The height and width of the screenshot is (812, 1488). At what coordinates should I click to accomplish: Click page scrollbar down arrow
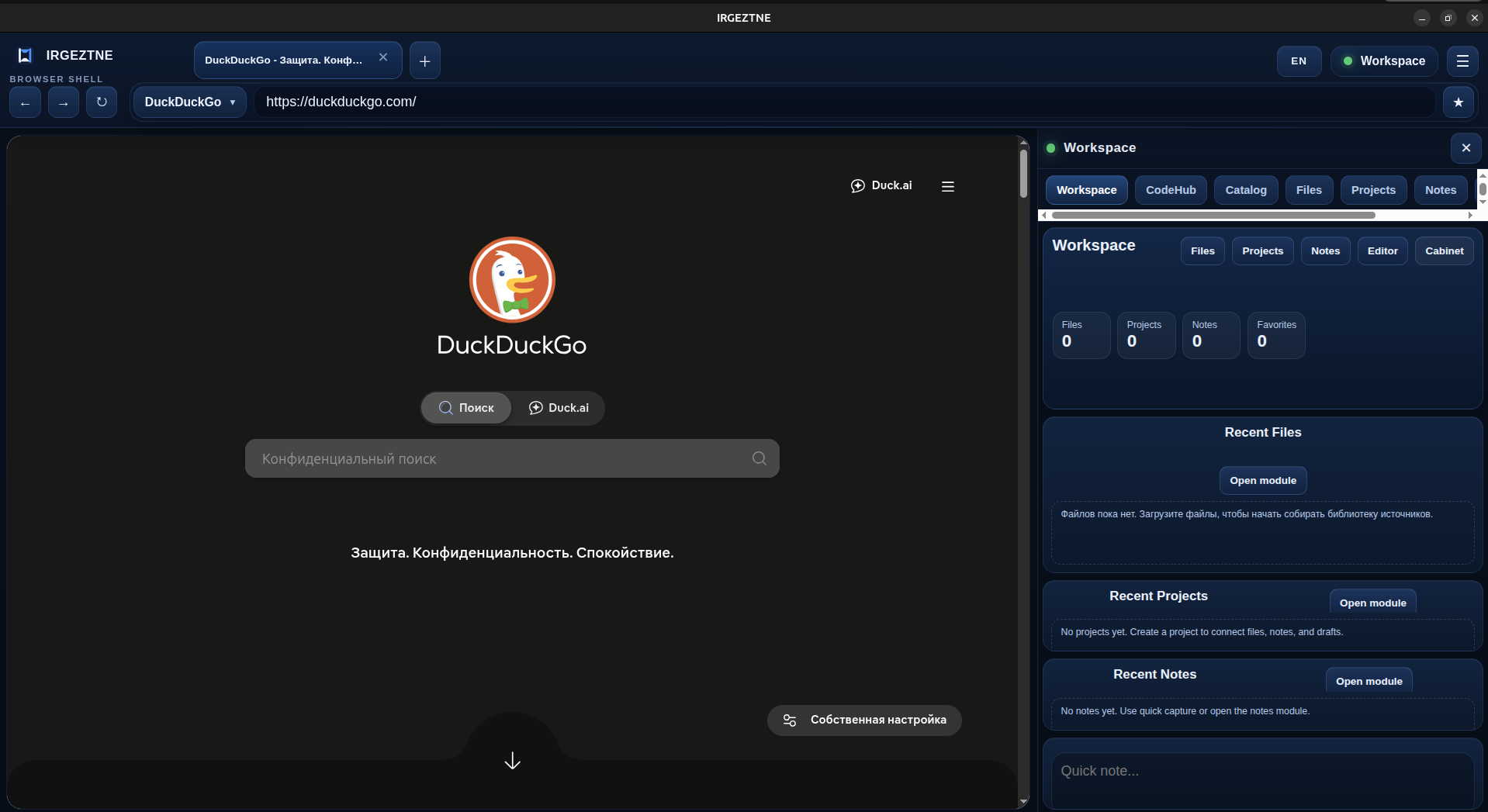pos(1023,801)
